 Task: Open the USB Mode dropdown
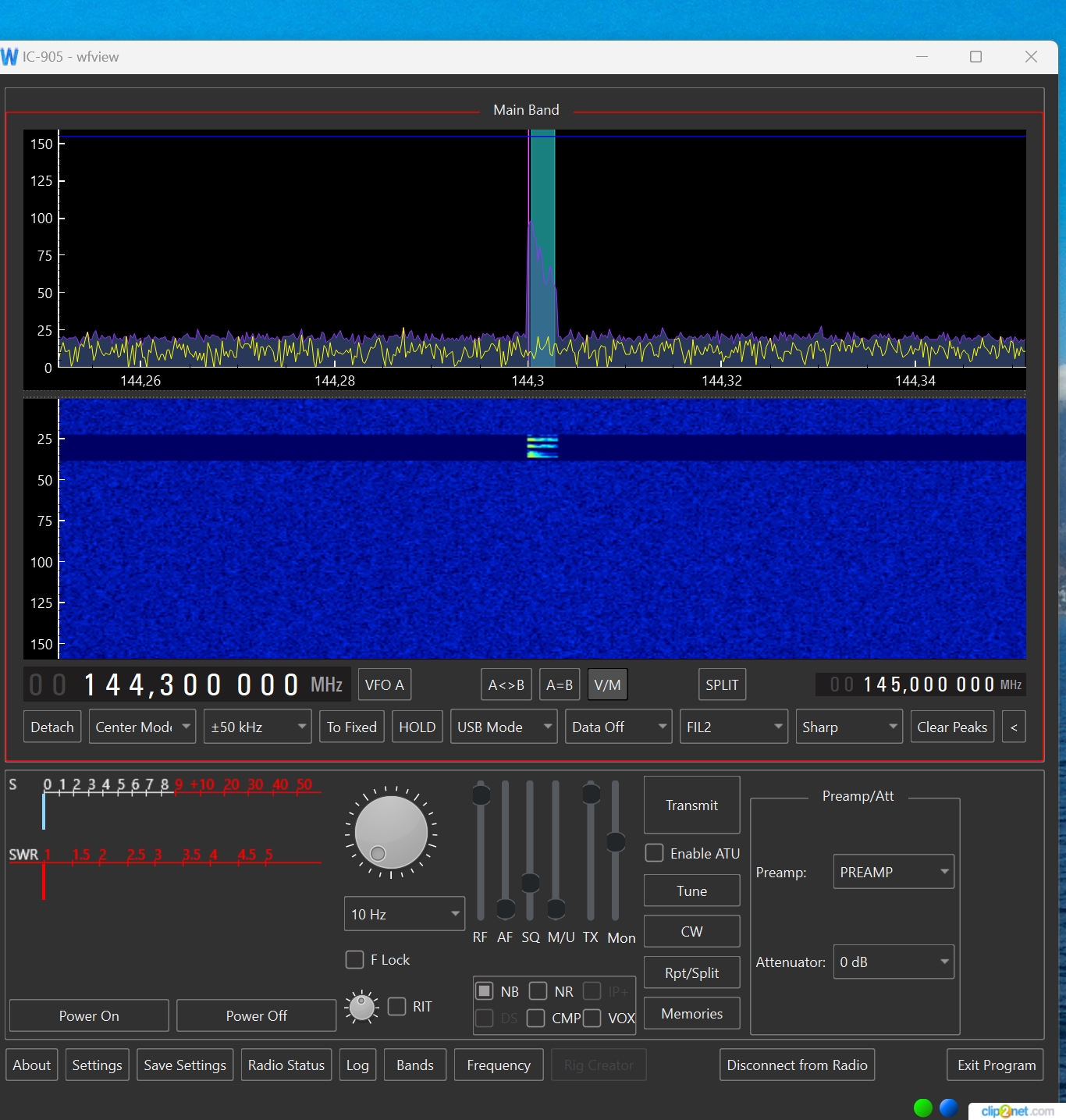[x=503, y=727]
